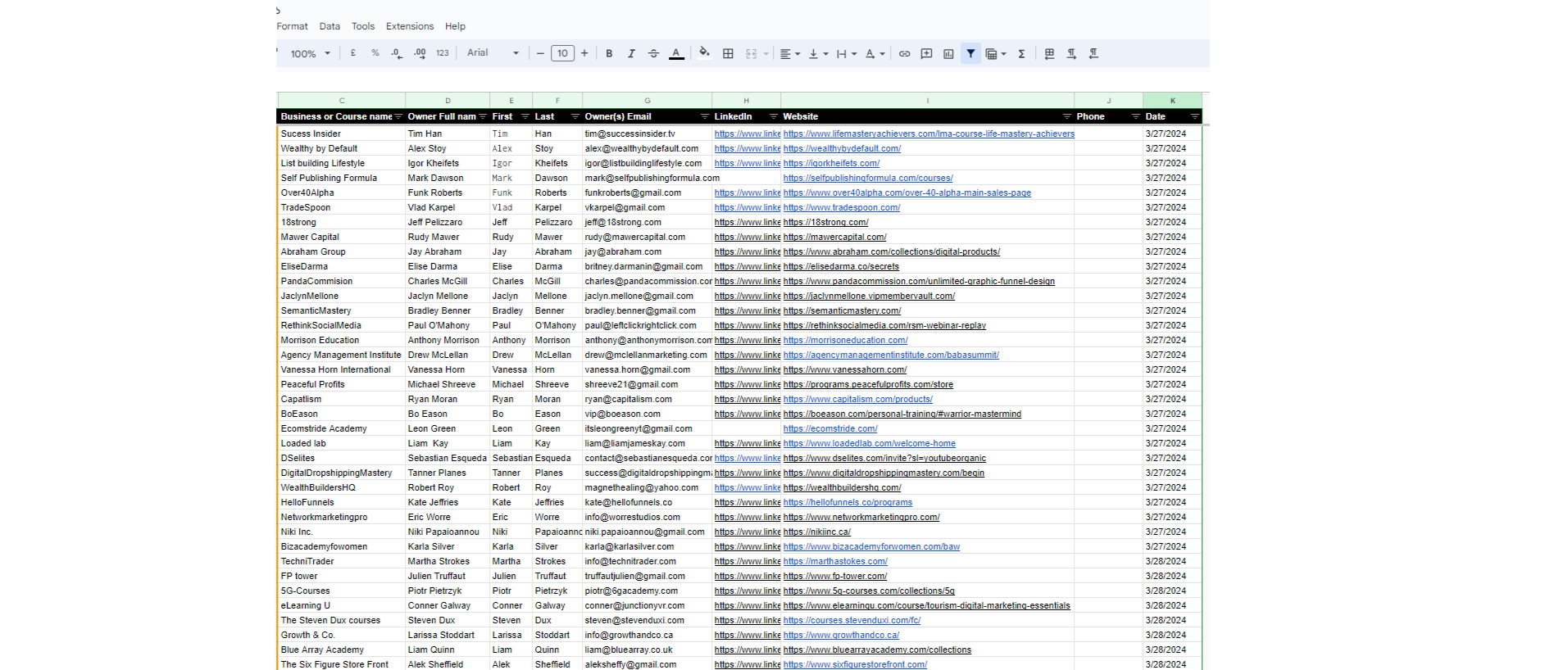Viewport: 1568px width, 670px height.
Task: Open filter on Business or Course name column
Action: [398, 117]
